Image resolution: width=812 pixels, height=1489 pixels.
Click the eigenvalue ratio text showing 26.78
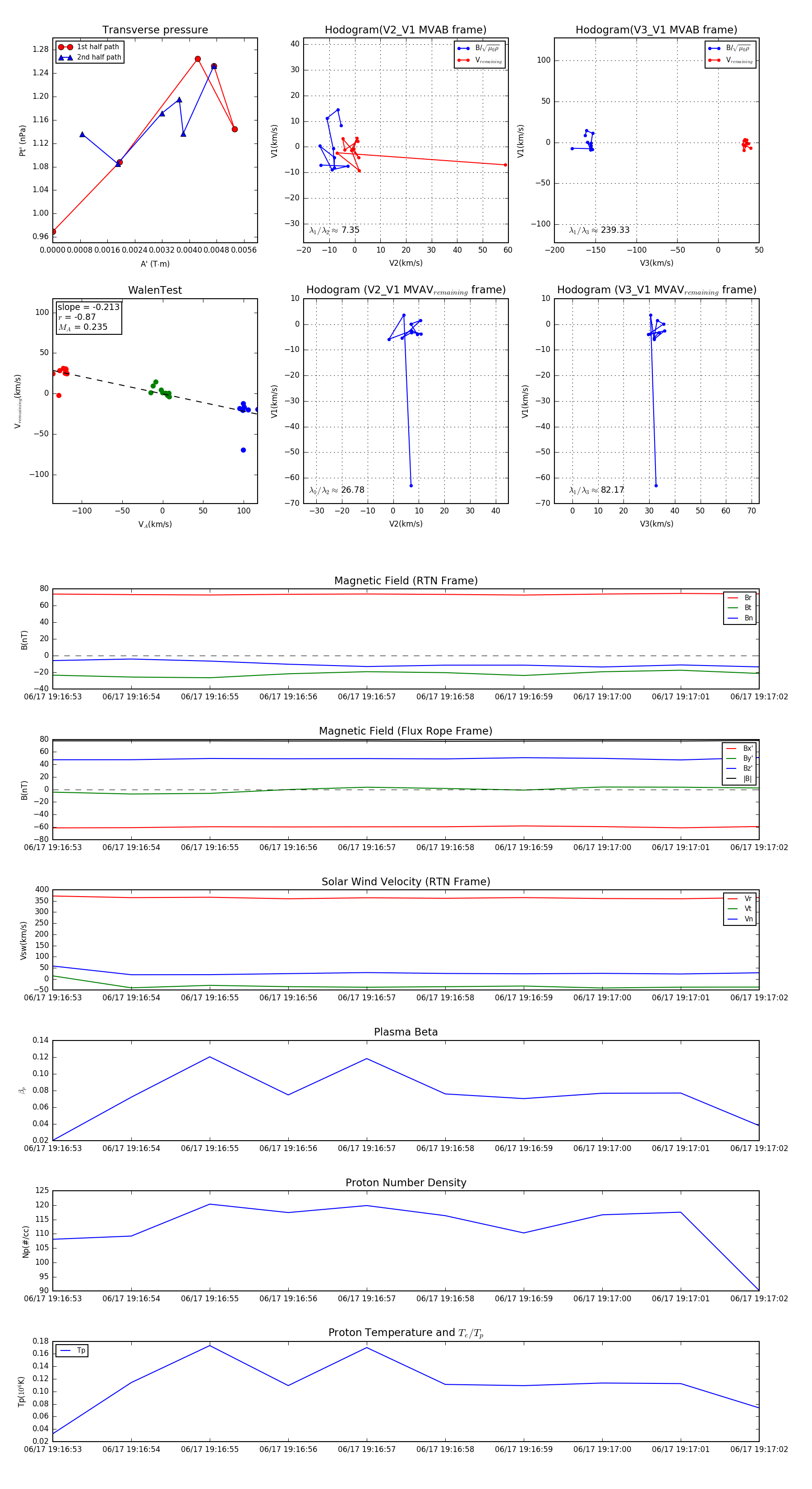point(337,490)
